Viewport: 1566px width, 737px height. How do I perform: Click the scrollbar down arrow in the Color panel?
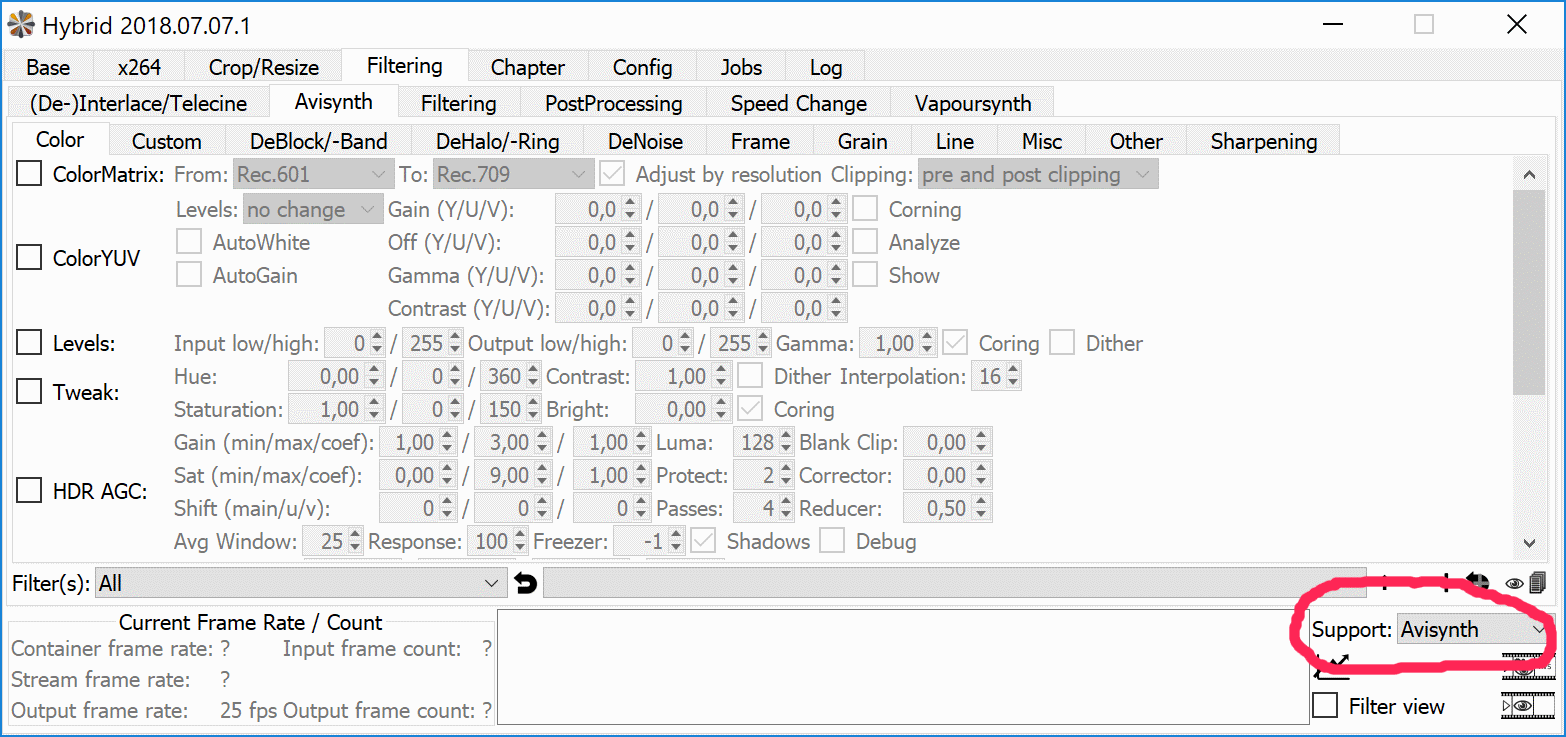point(1528,543)
